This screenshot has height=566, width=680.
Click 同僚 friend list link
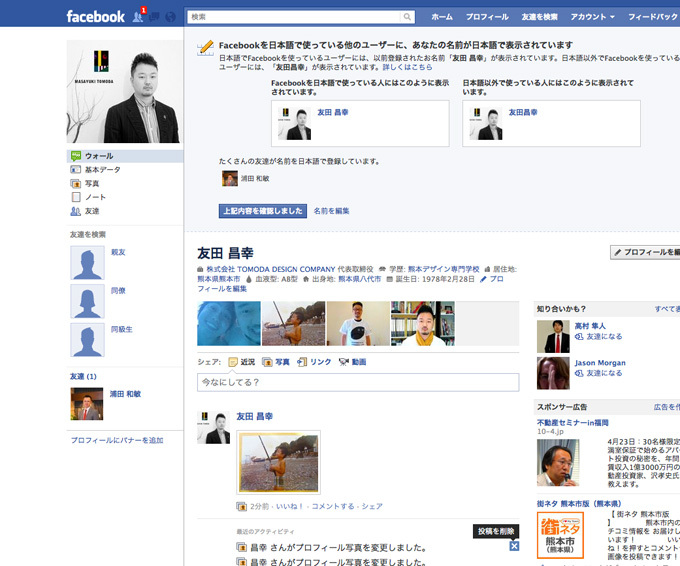click(x=118, y=291)
